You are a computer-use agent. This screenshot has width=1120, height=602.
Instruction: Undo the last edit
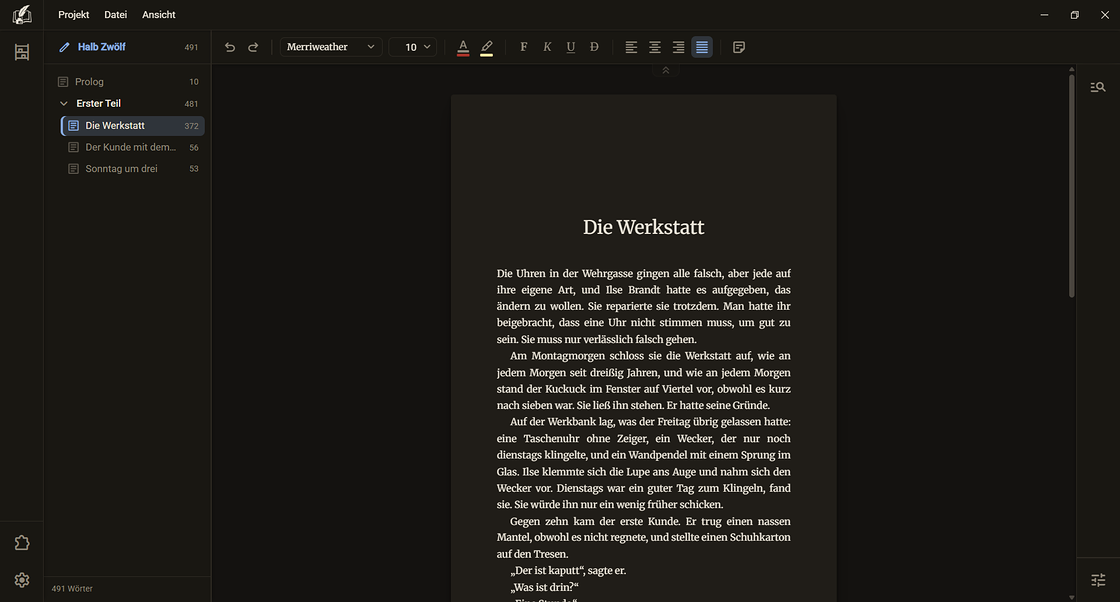click(230, 47)
